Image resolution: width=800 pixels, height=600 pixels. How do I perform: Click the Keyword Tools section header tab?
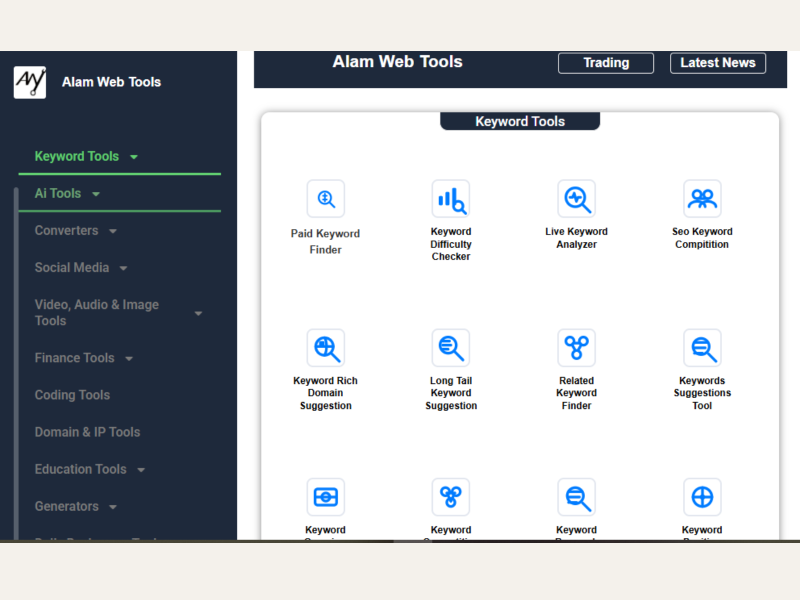[x=520, y=121]
